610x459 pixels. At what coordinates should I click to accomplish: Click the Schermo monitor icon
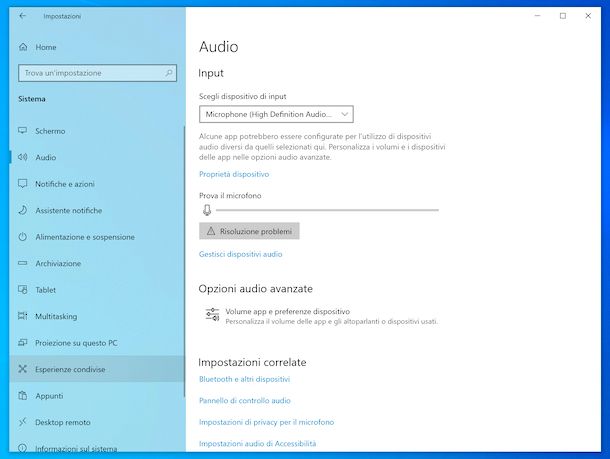tap(23, 131)
